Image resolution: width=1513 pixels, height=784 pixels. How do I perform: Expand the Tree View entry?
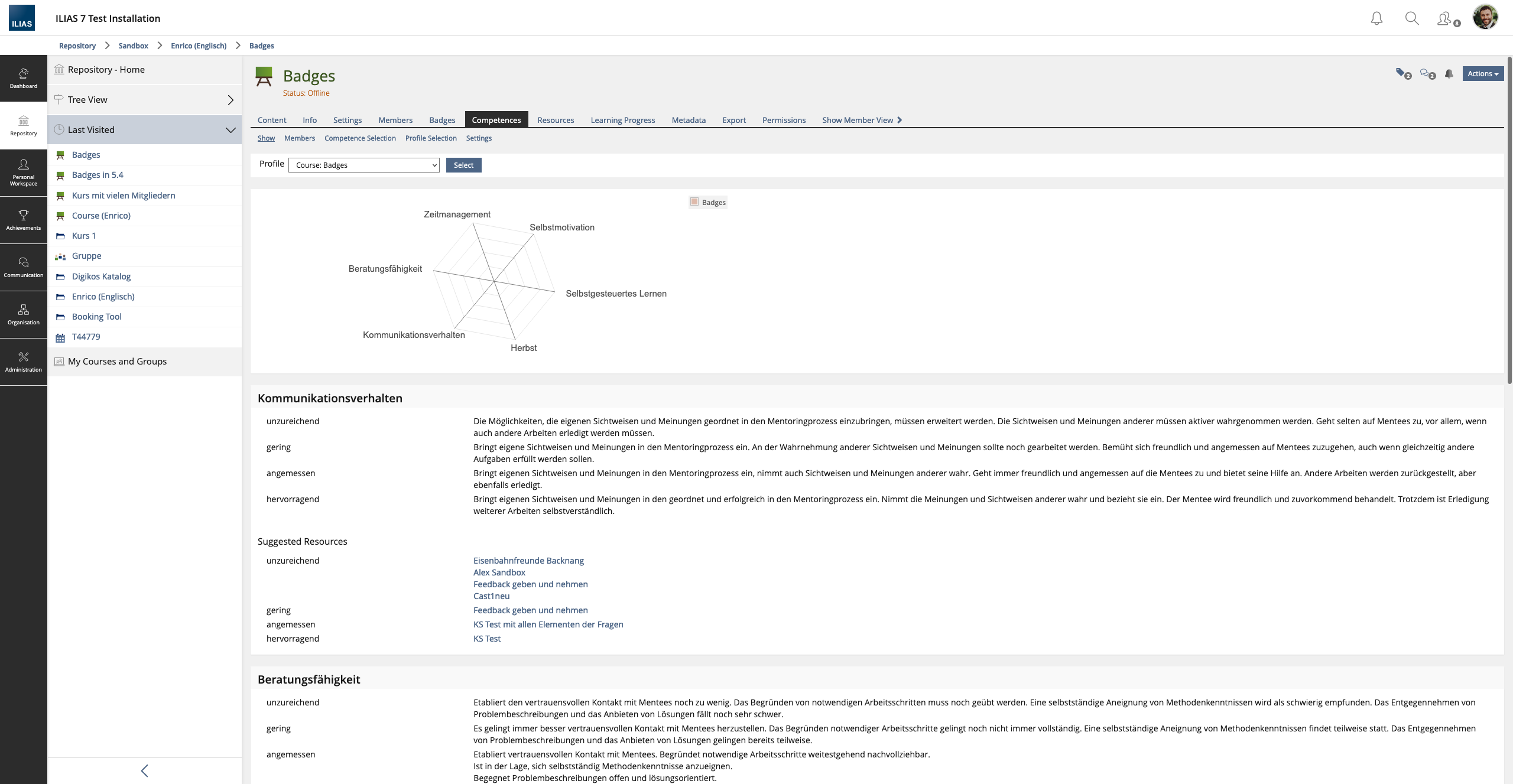[x=230, y=100]
